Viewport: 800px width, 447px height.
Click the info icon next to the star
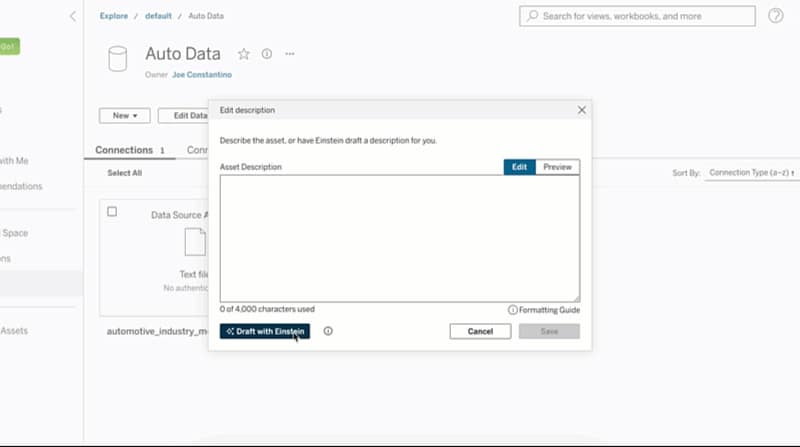click(267, 54)
